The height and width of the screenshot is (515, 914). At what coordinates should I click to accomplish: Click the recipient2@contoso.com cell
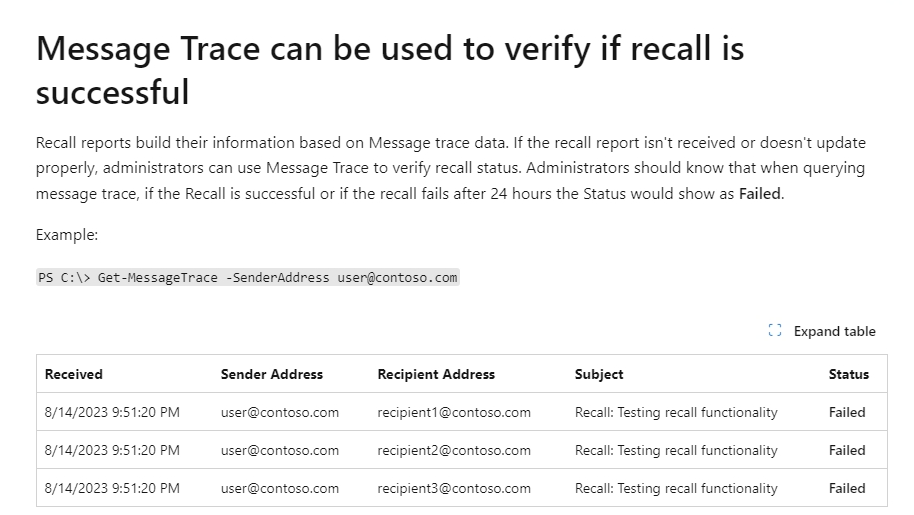tap(454, 450)
